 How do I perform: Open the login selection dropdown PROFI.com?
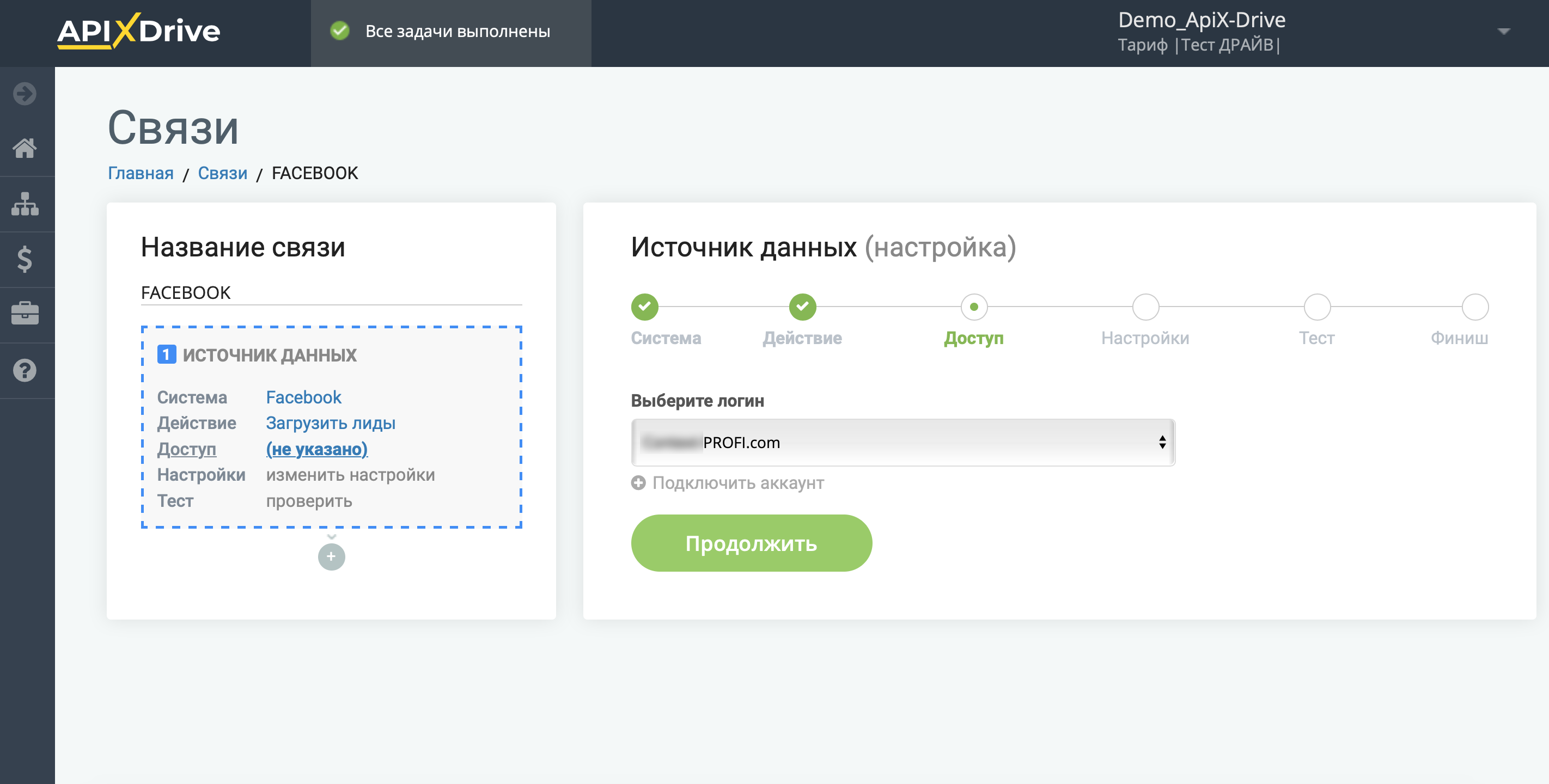coord(902,443)
